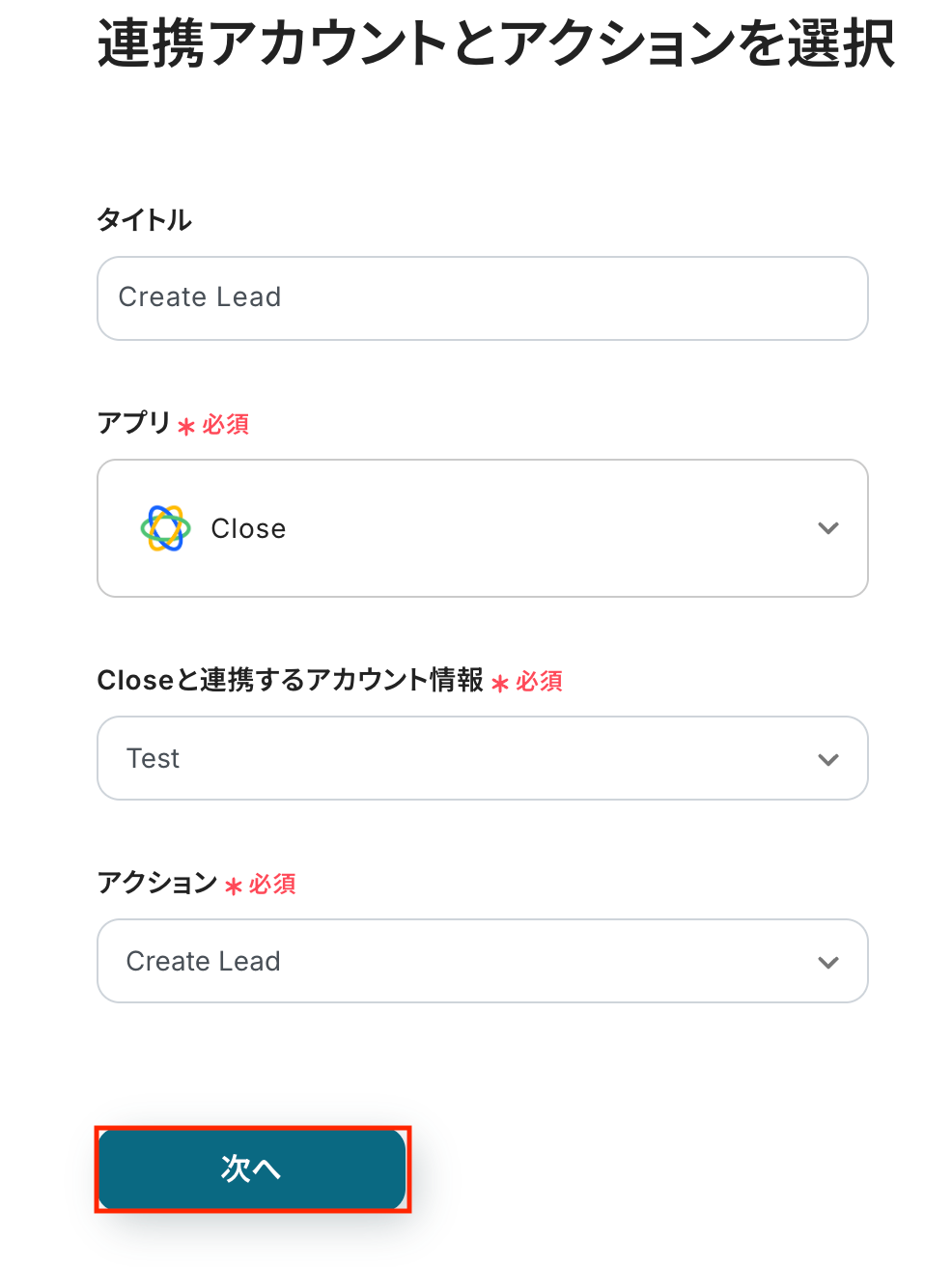
Task: Focus the タイトル input containing Create Lead
Action: pyautogui.click(x=483, y=297)
